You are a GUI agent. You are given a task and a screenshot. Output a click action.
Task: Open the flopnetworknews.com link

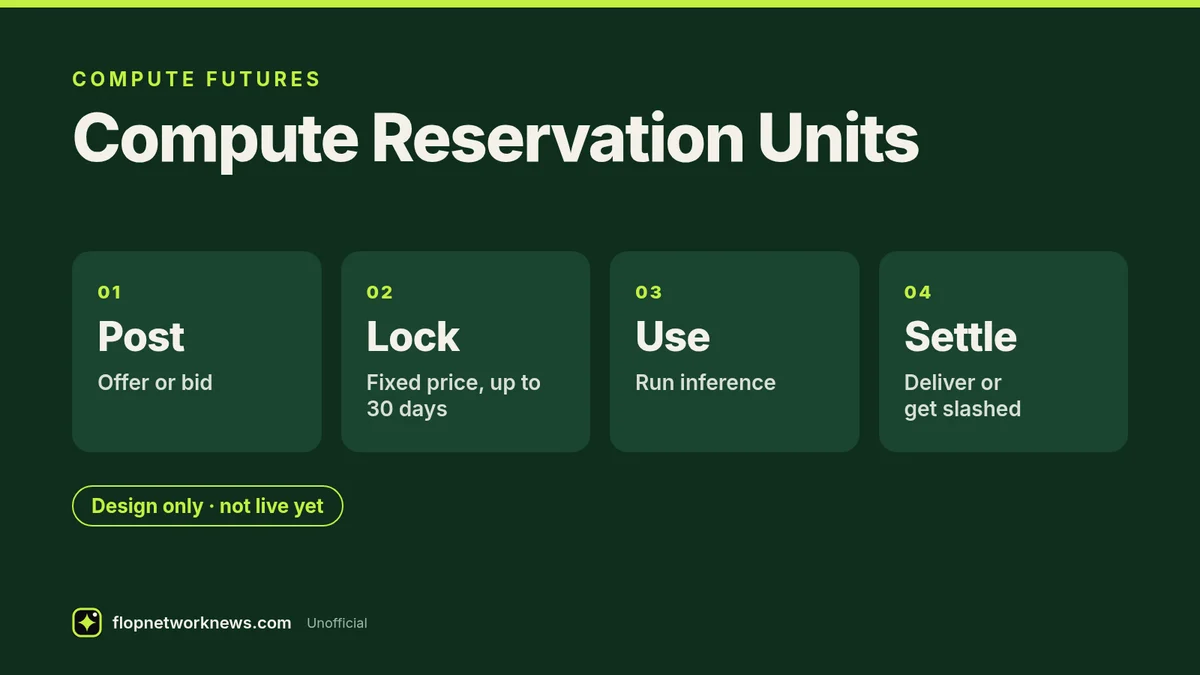tap(203, 623)
